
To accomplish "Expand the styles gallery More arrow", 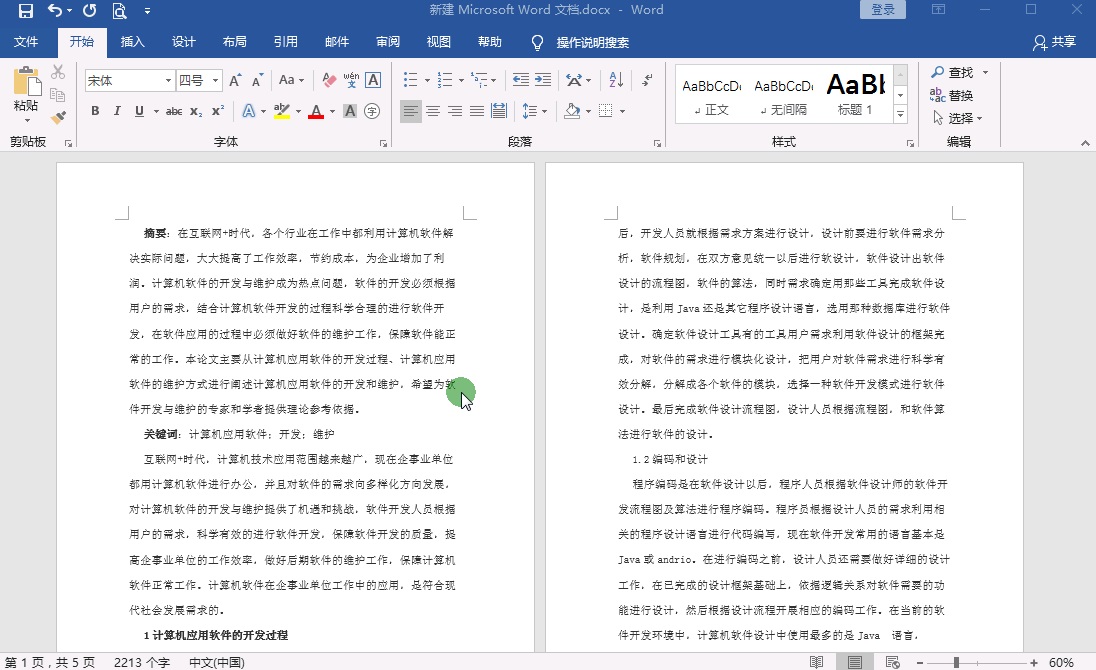I will (x=900, y=115).
